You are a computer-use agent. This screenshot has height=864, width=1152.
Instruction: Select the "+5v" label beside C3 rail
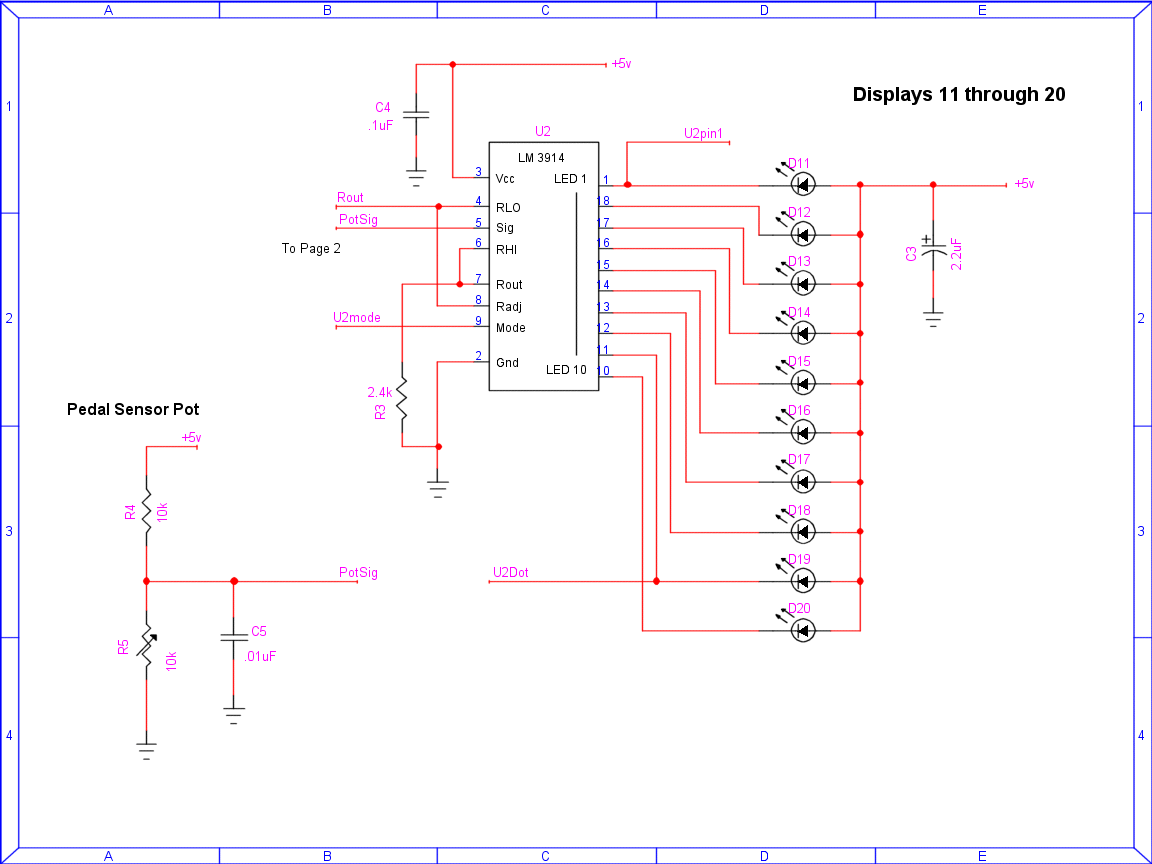[x=1024, y=184]
